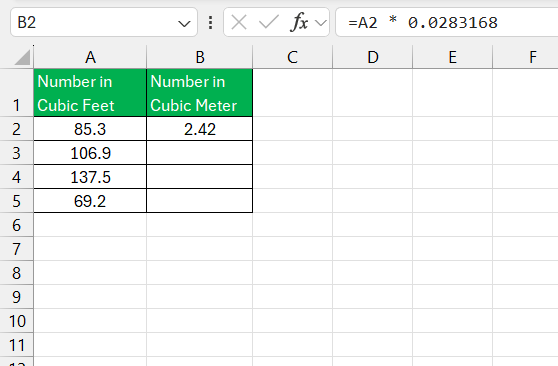558x366 pixels.
Task: Select column A header
Action: pyautogui.click(x=90, y=57)
